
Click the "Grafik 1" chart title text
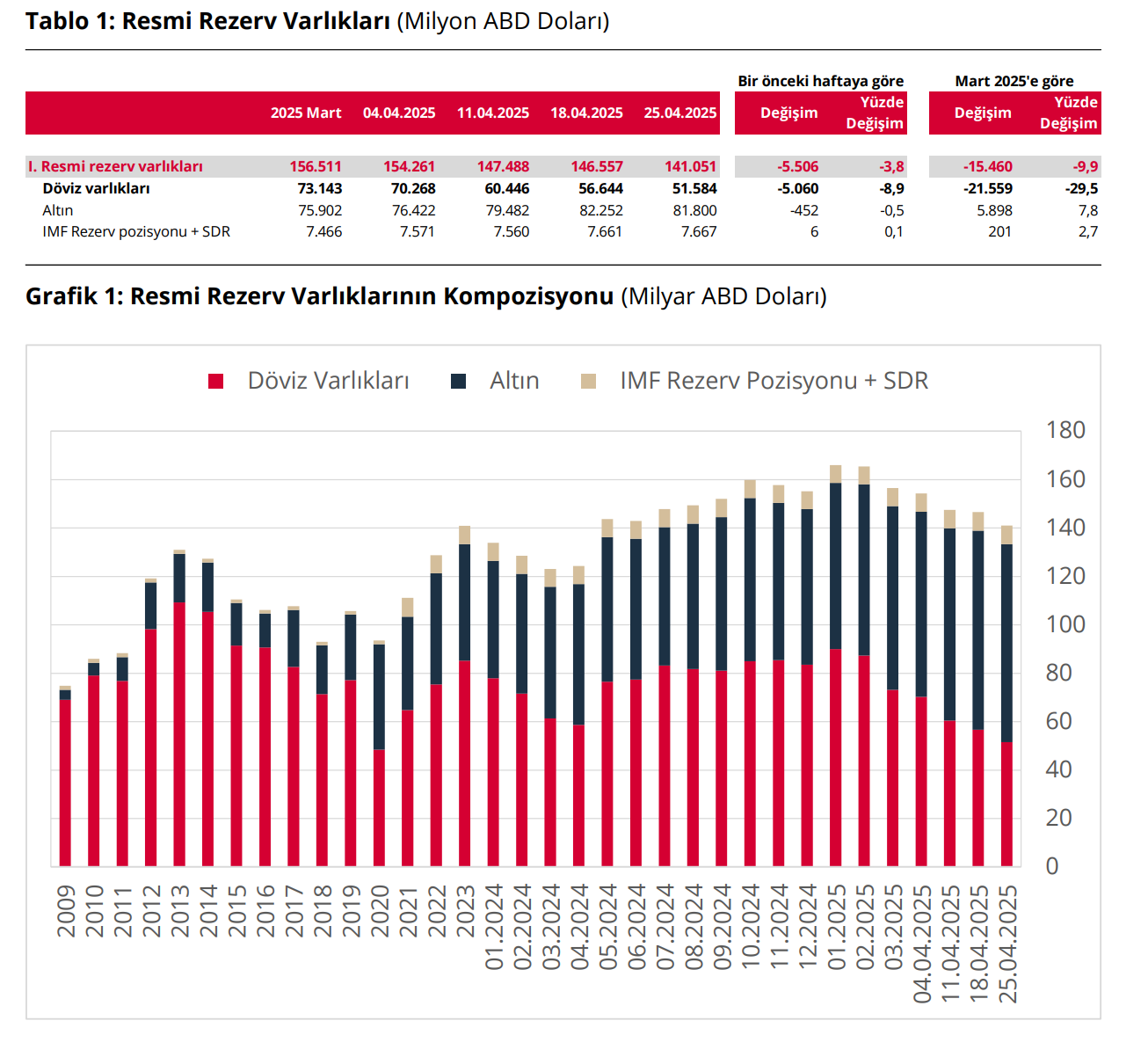tap(319, 296)
